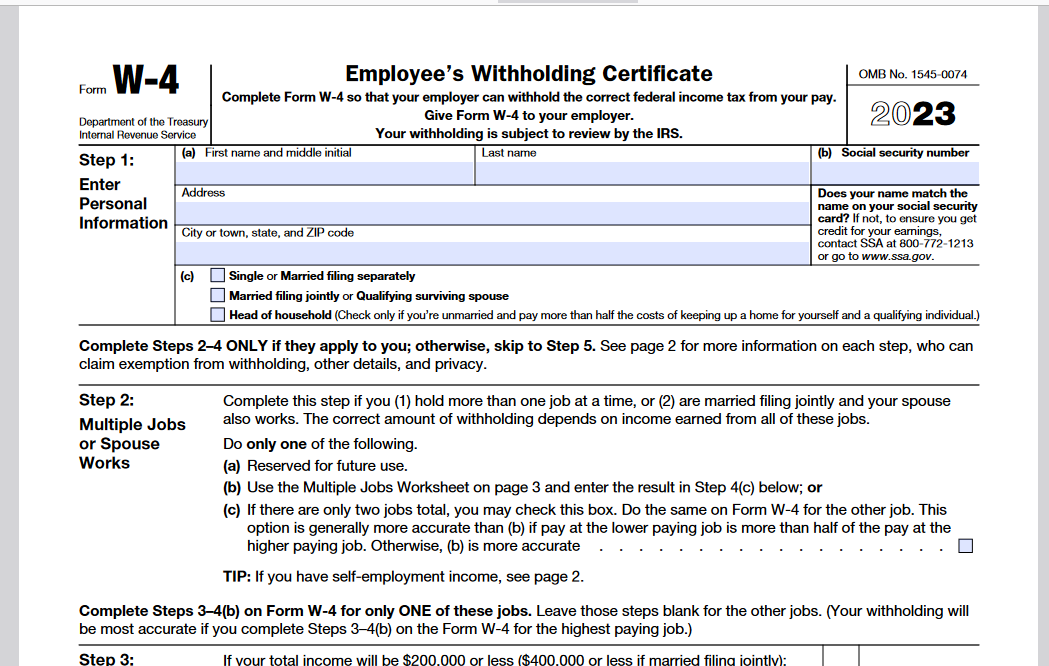Click the Employee's Withholding Certificate title
Viewport: 1049px width, 666px height.
529,74
